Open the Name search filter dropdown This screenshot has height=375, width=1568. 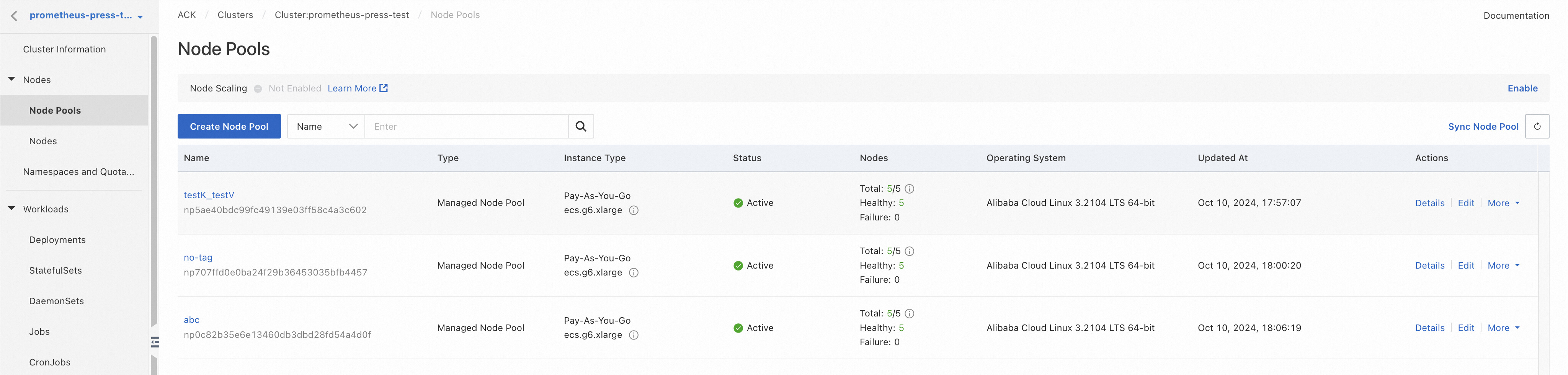pyautogui.click(x=326, y=126)
